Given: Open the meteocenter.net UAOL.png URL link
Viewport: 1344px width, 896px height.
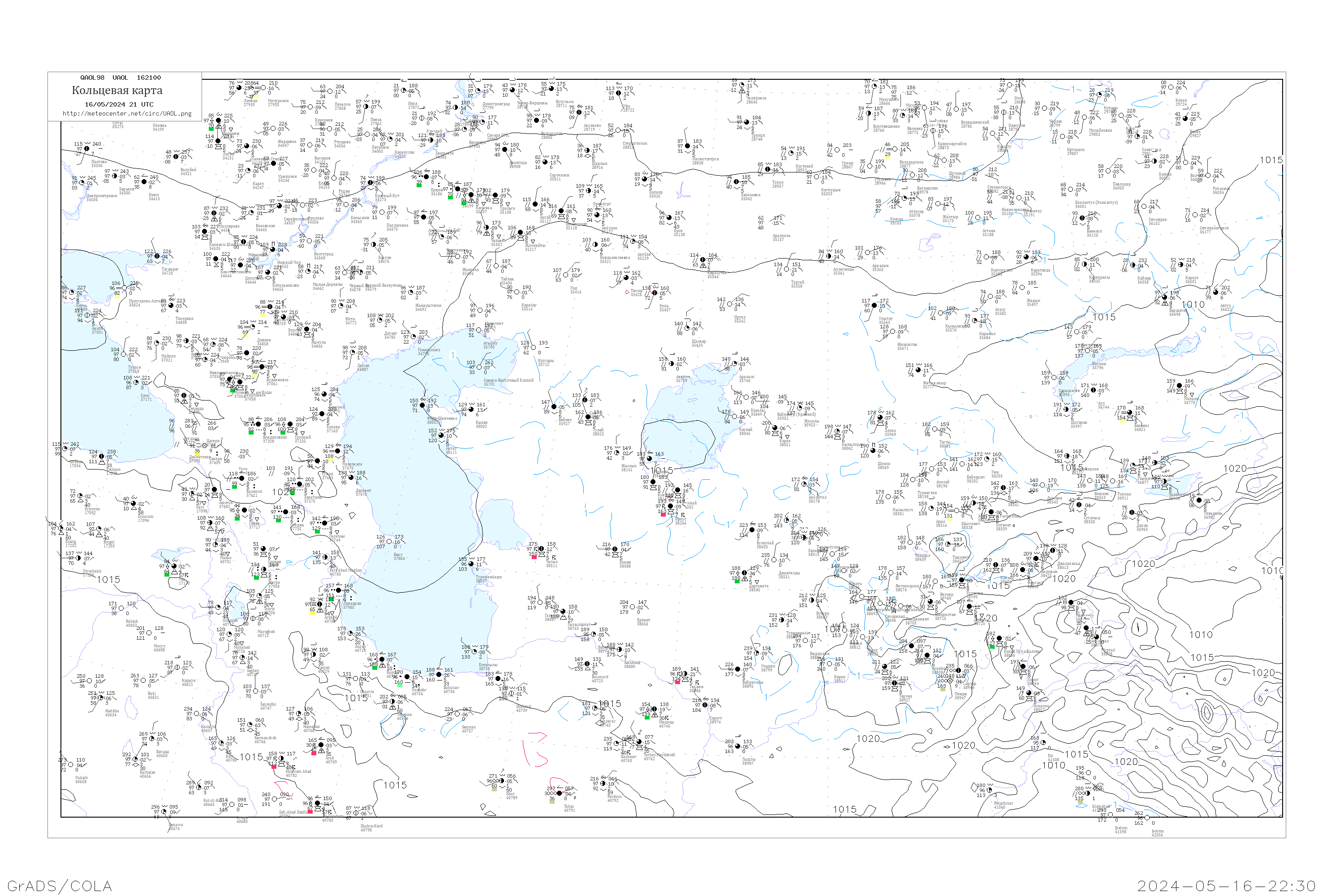Looking at the screenshot, I should (x=127, y=114).
